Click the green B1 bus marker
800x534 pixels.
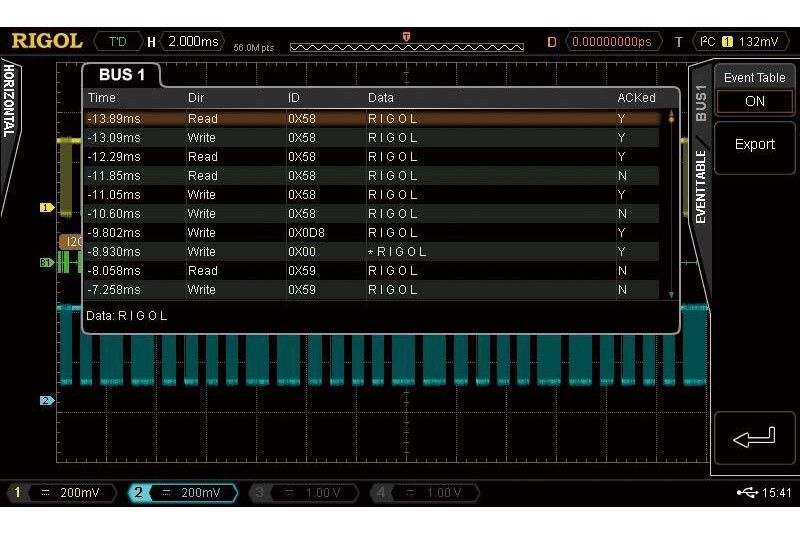pos(45,262)
